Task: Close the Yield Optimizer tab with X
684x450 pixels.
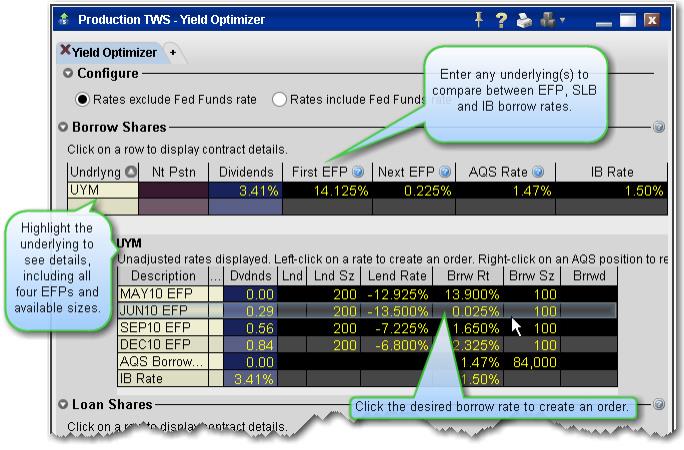Action: [x=66, y=51]
